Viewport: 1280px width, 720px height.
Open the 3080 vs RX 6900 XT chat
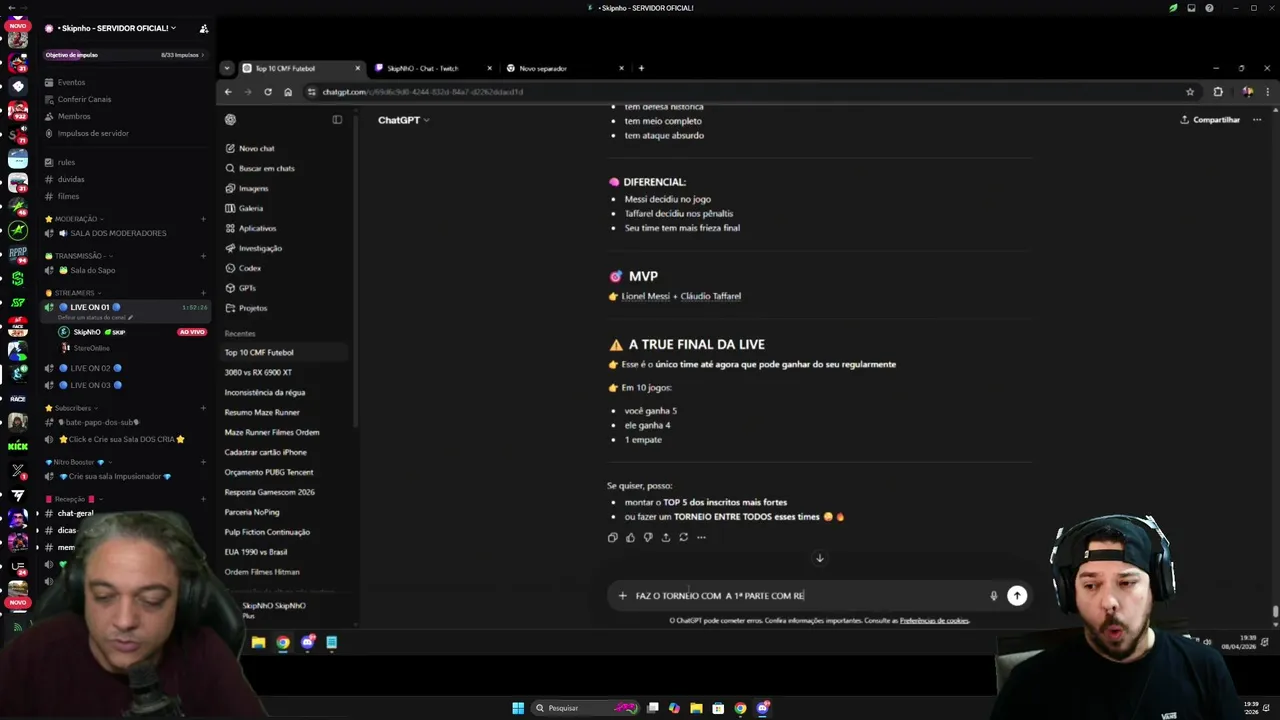[258, 372]
